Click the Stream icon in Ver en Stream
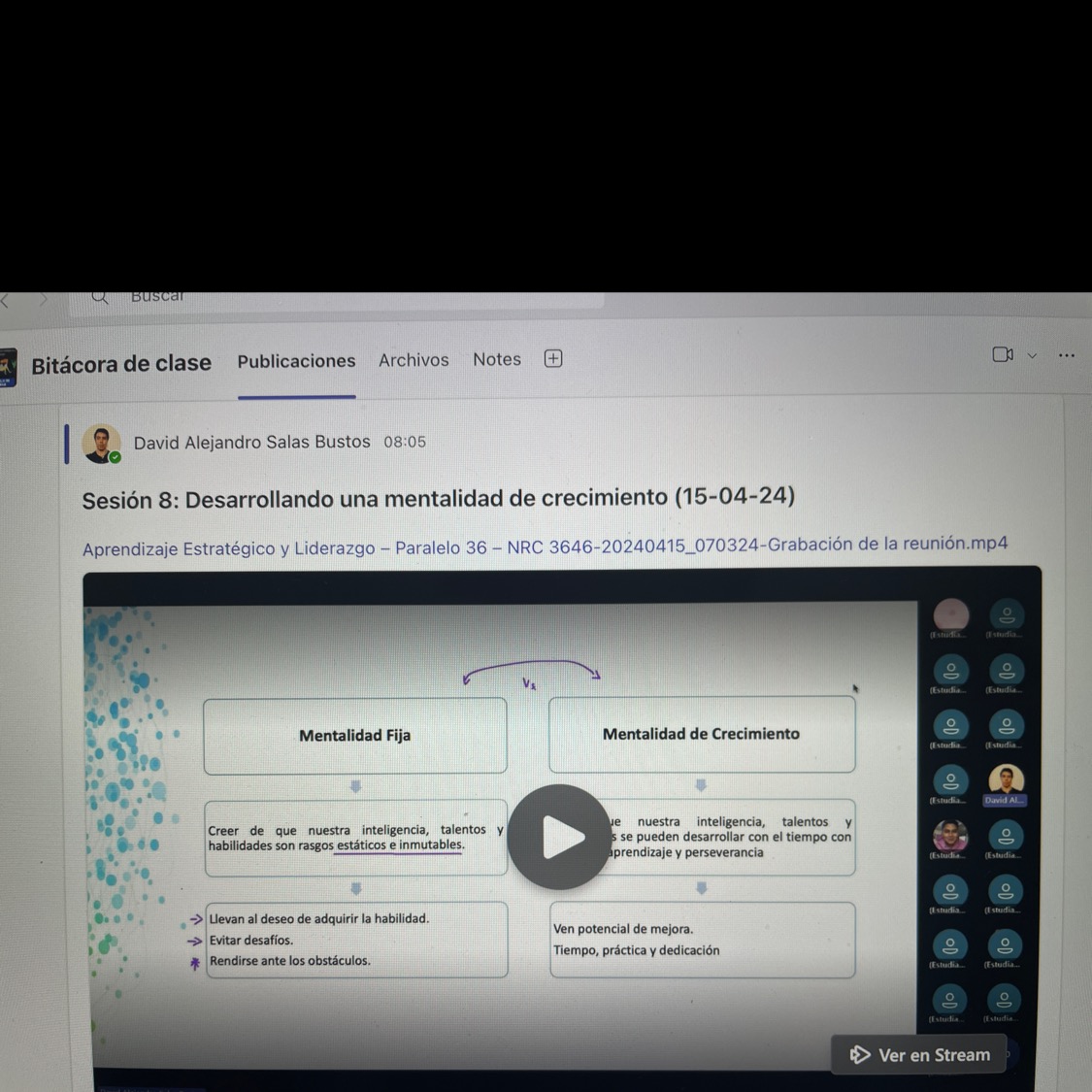Viewport: 1092px width, 1092px height. 859,1055
